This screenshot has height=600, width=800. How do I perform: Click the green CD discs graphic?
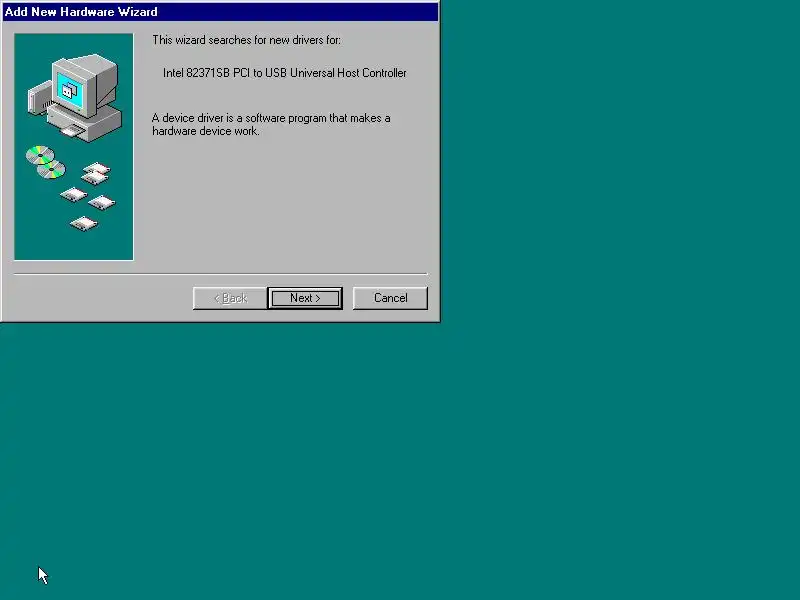pos(46,162)
